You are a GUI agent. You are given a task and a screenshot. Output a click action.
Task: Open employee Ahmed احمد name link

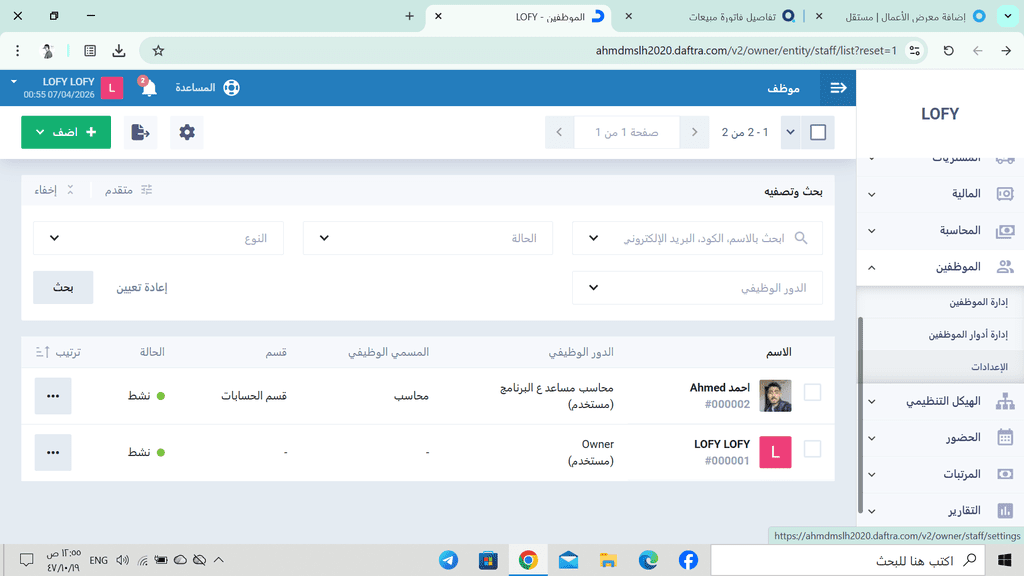(x=720, y=387)
